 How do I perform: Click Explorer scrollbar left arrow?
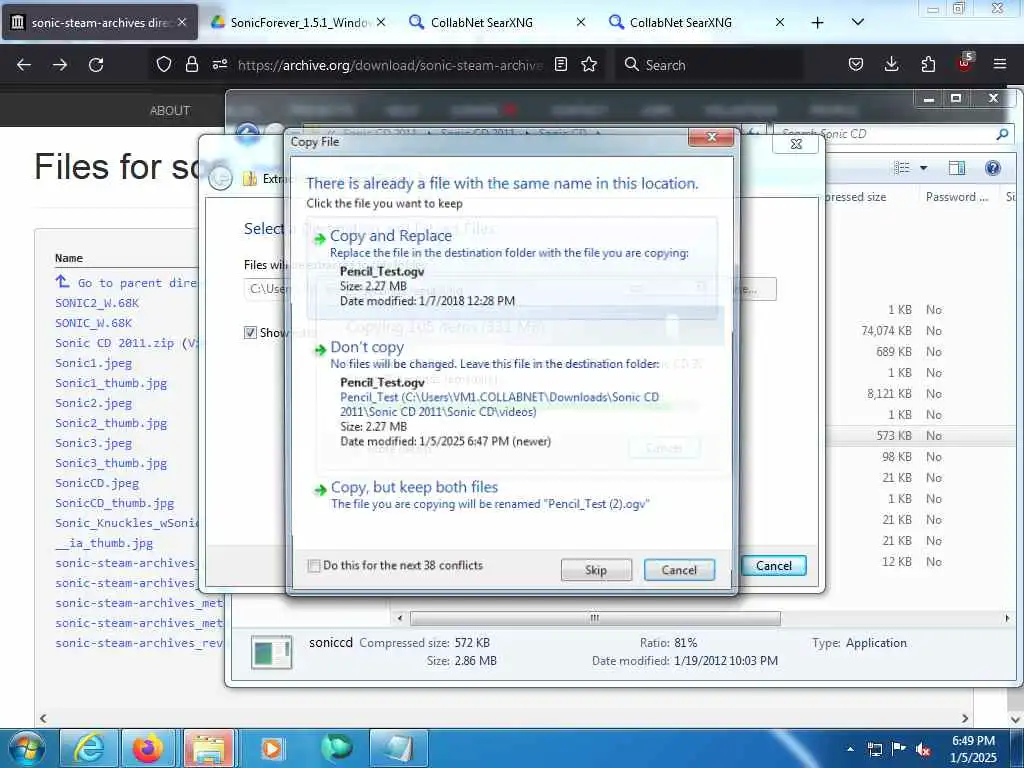point(400,618)
